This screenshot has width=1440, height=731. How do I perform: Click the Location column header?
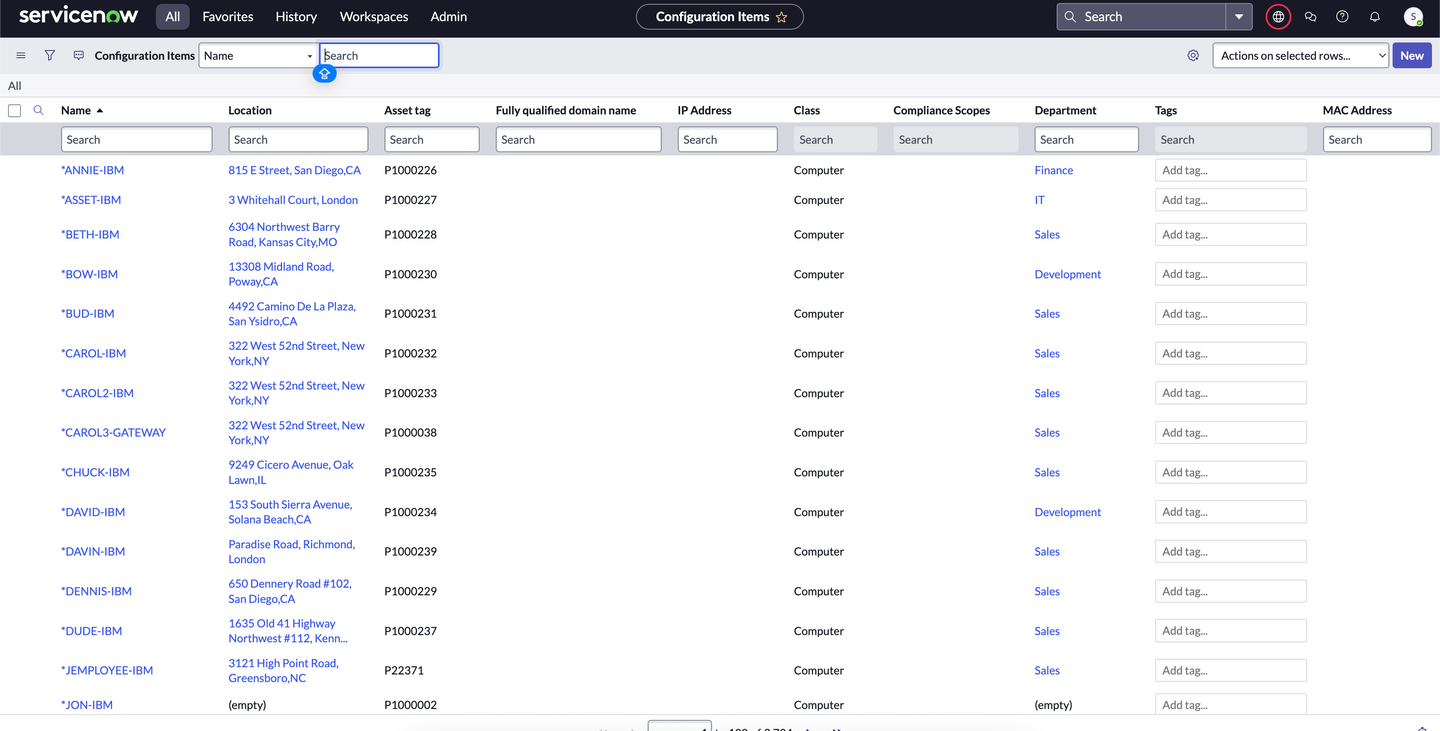pyautogui.click(x=250, y=110)
